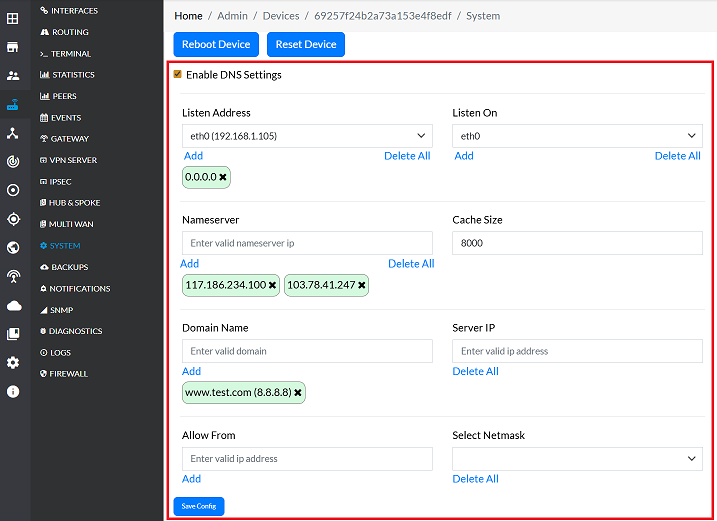Click the cloud icon in sidebar
717x521 pixels.
coord(13,305)
